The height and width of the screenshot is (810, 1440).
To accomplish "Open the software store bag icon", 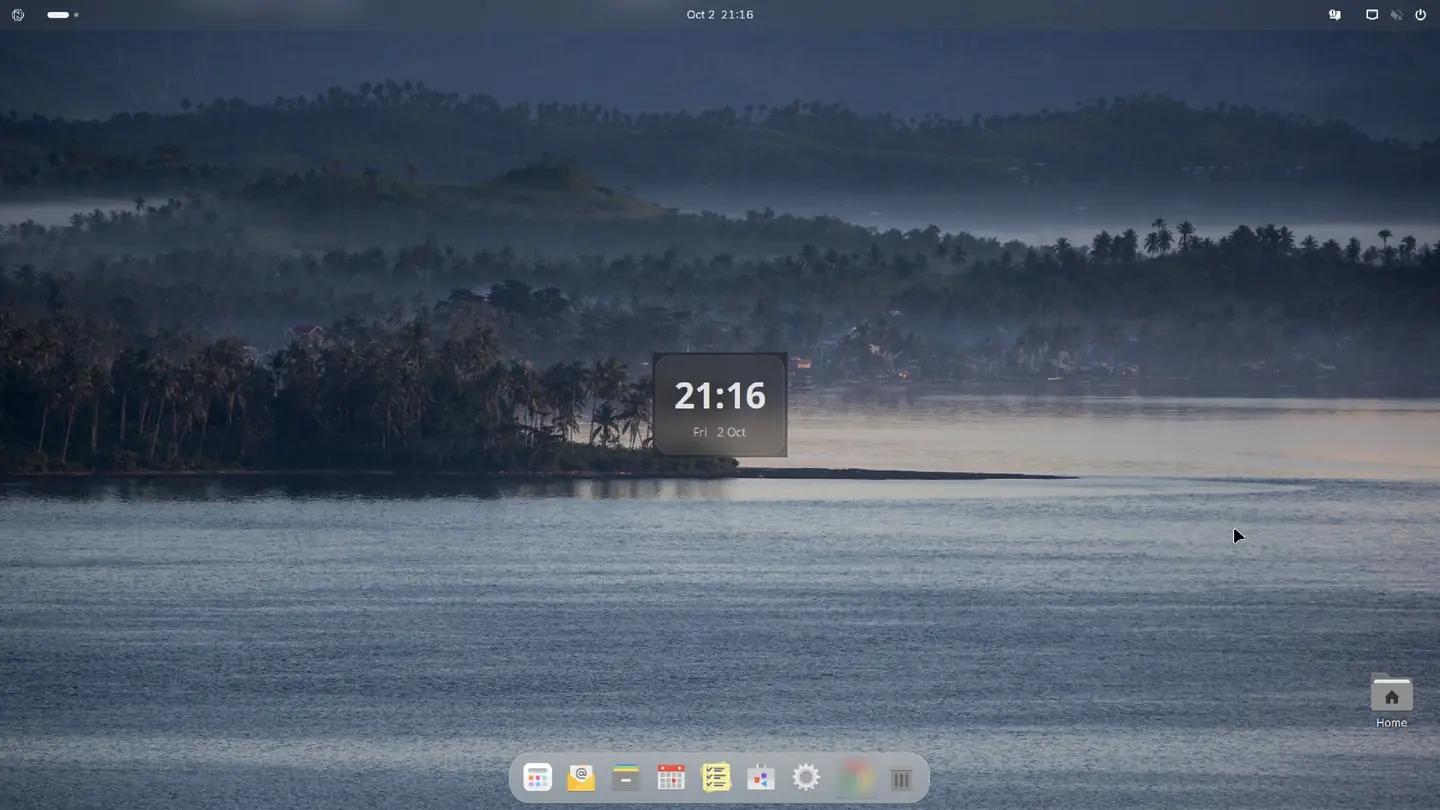I will pyautogui.click(x=761, y=778).
